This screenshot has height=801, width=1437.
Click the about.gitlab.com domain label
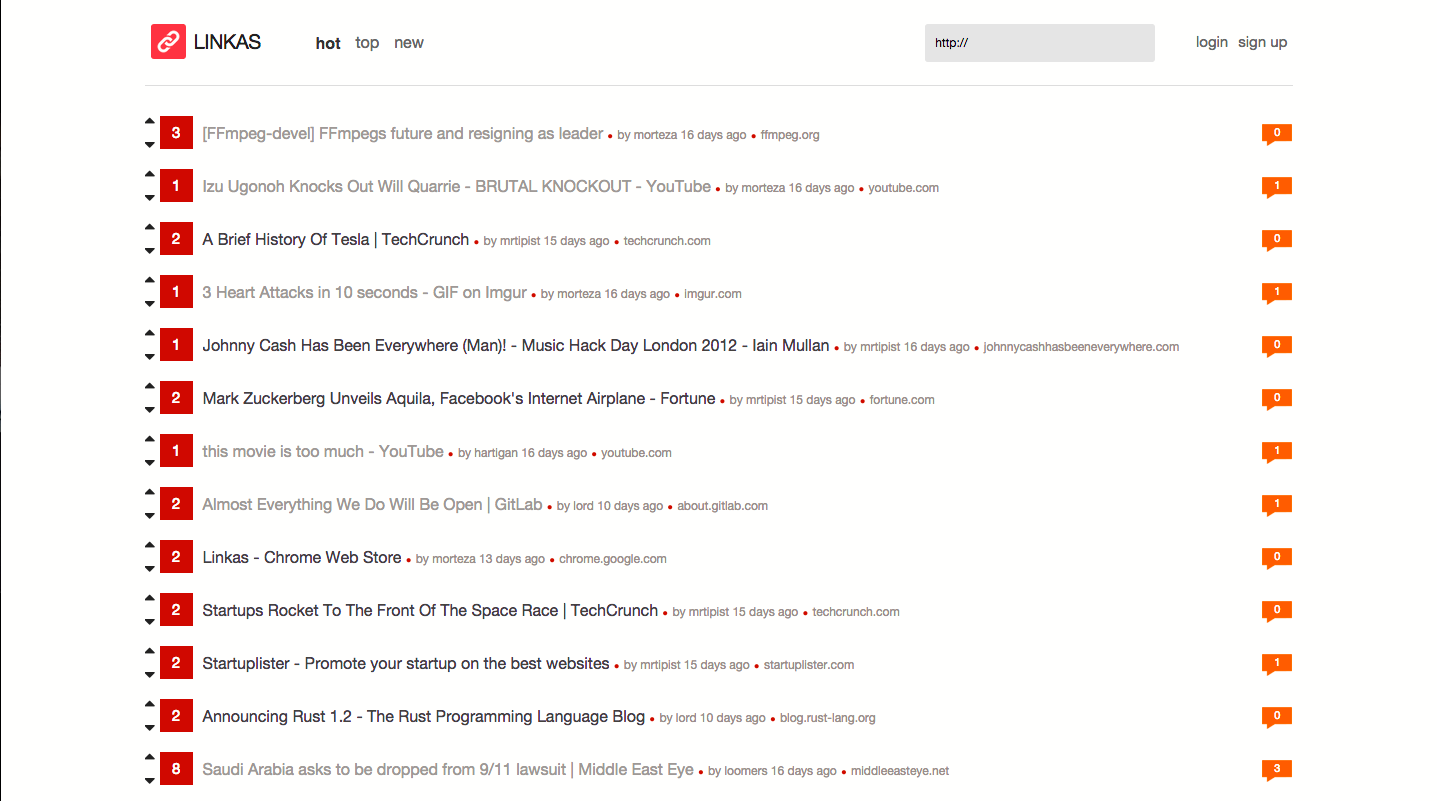(x=722, y=506)
